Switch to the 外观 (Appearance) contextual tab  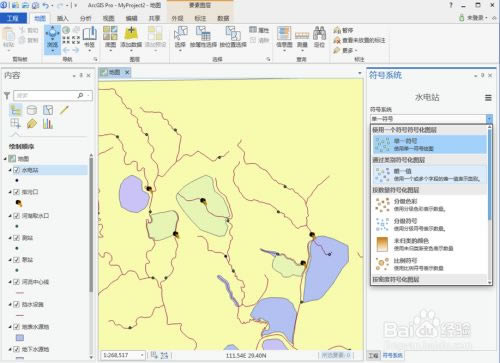(x=177, y=18)
